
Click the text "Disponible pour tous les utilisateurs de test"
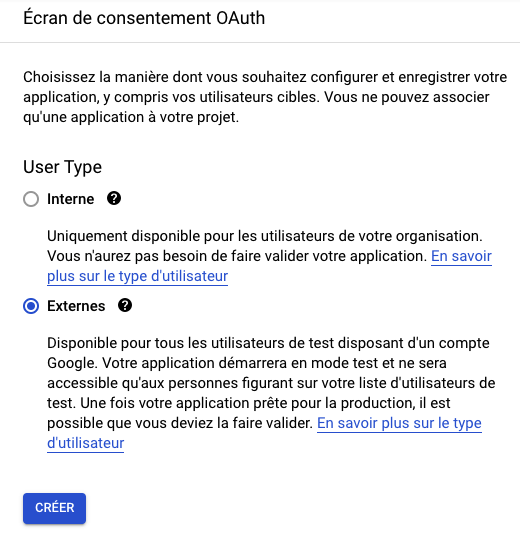(x=190, y=343)
